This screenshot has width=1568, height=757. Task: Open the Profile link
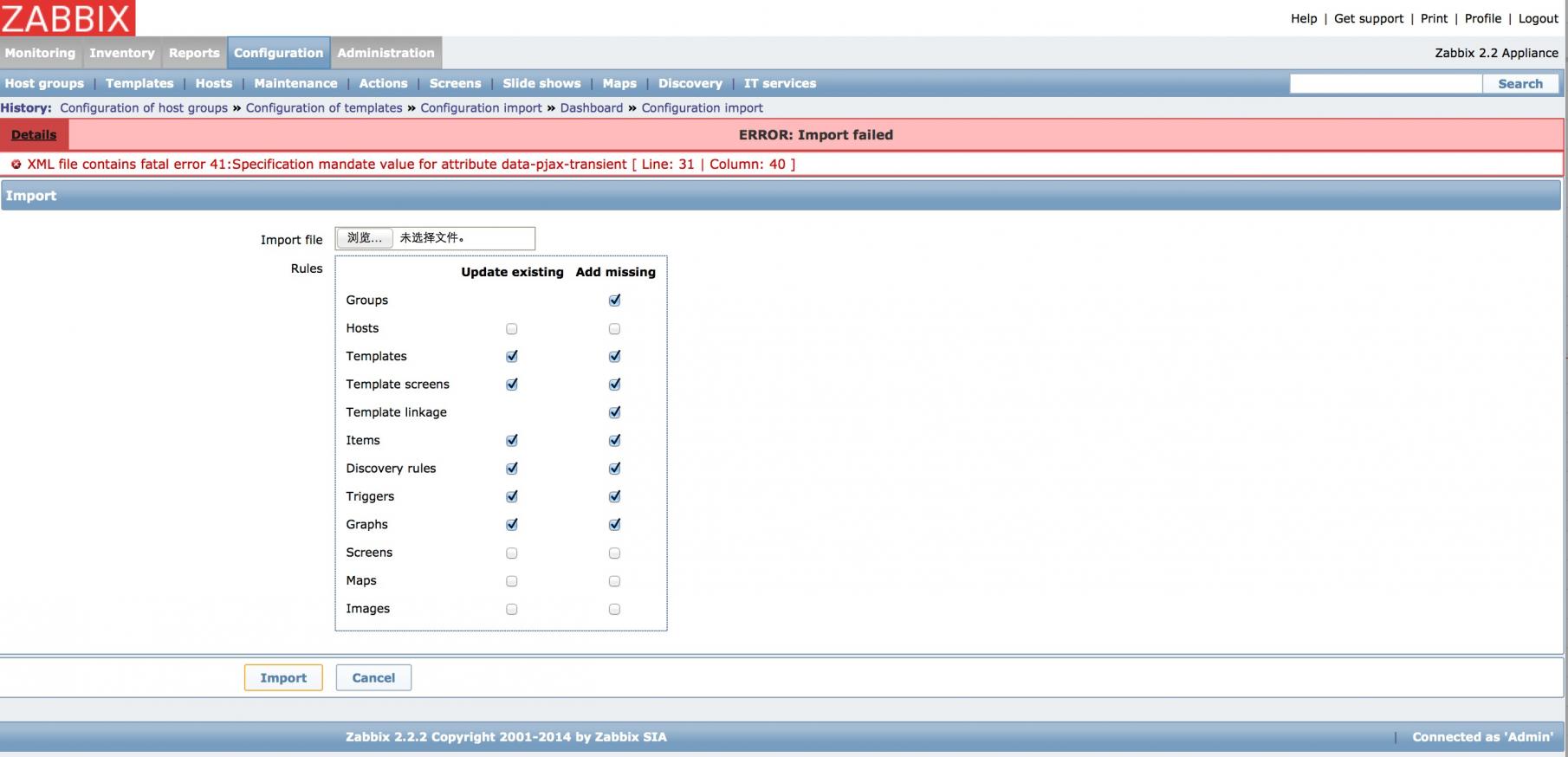point(1483,19)
